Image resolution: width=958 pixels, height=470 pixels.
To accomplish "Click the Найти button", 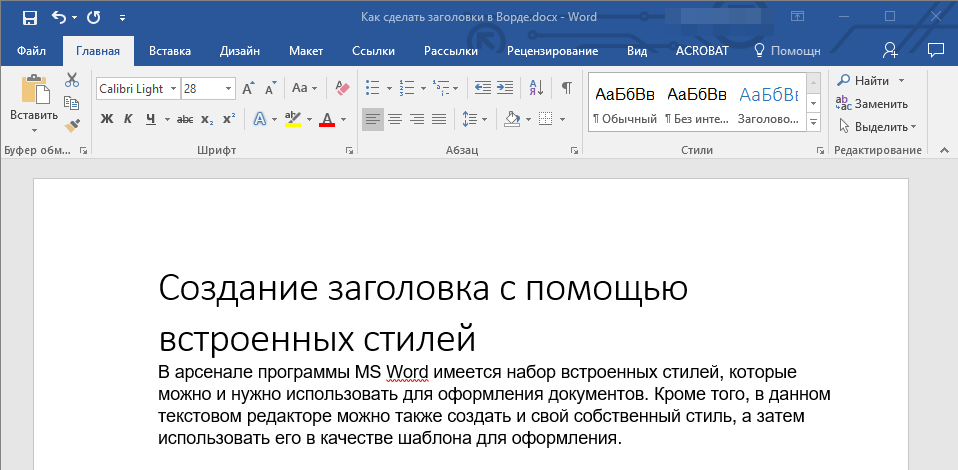I will [871, 80].
